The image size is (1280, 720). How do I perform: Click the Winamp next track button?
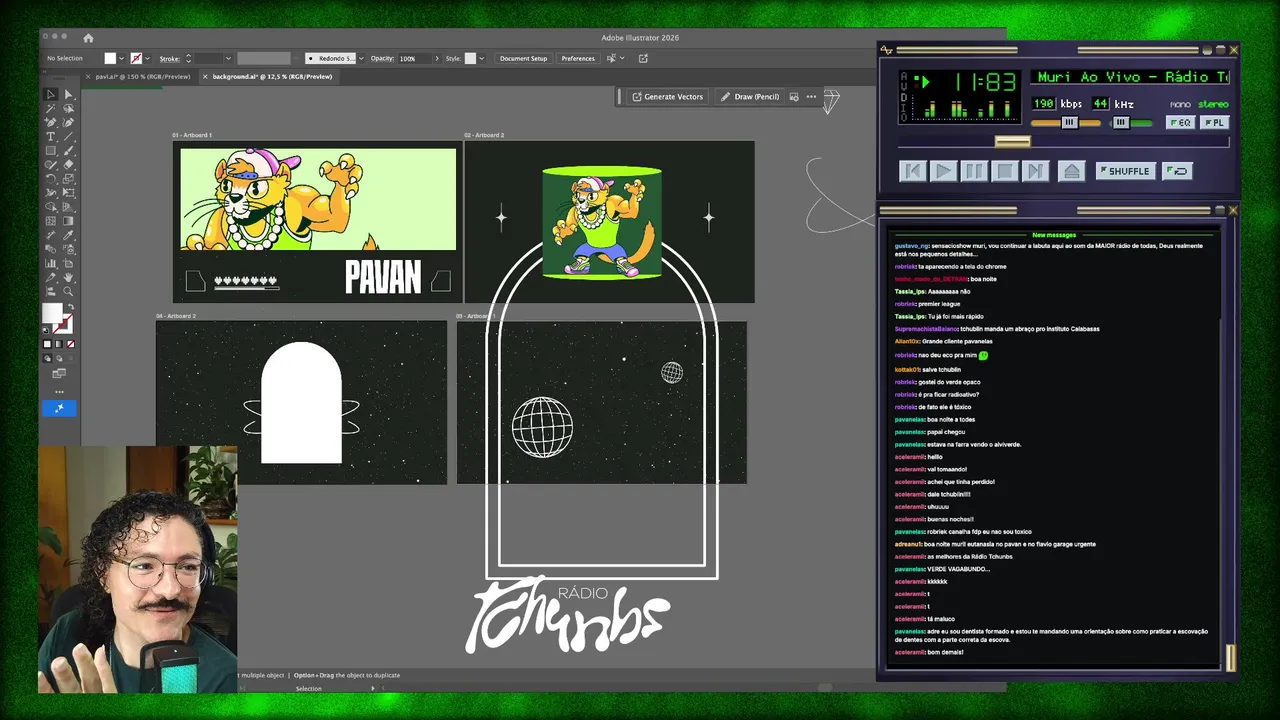pyautogui.click(x=1036, y=171)
